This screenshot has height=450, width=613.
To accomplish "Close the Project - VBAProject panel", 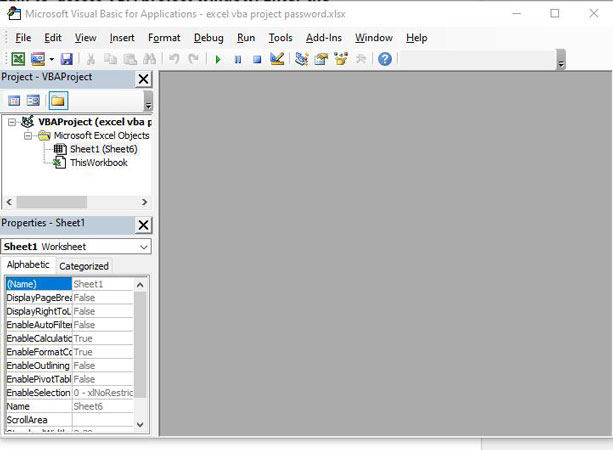I will 143,79.
